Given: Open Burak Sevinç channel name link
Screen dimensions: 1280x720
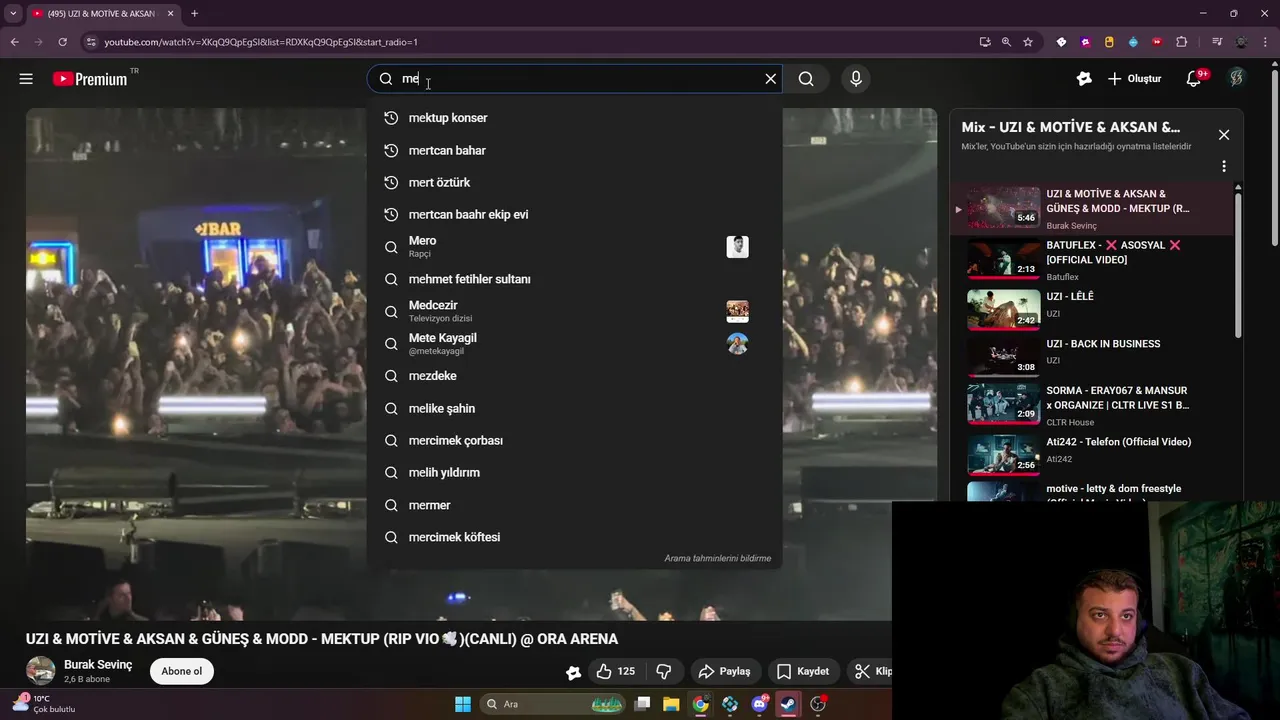Looking at the screenshot, I should click(98, 665).
